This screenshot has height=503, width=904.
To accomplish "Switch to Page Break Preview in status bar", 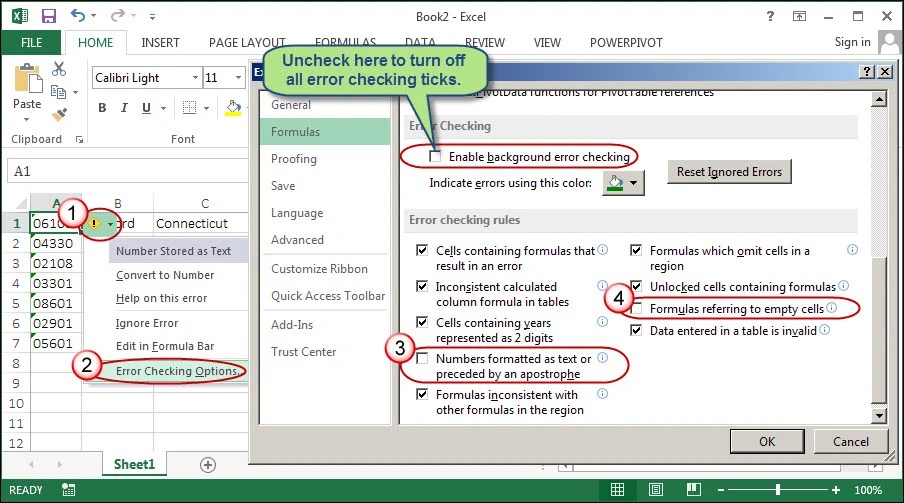I will (x=694, y=490).
